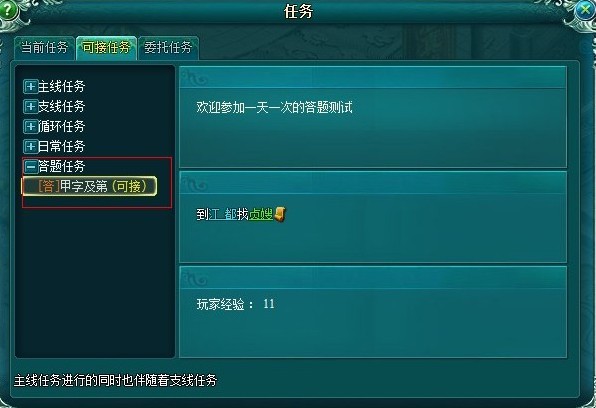
Task: Collapse the 答题任务 minus icon
Action: [30, 166]
